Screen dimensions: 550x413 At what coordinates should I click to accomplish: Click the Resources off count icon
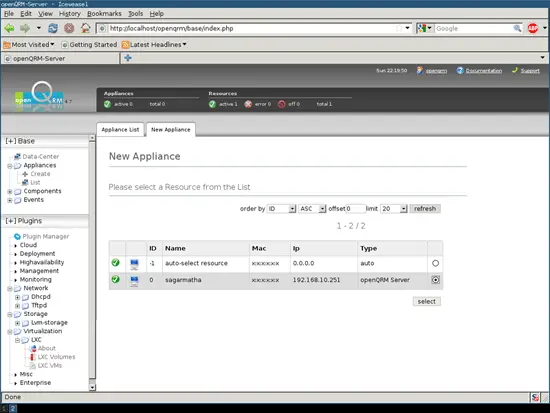(x=282, y=104)
